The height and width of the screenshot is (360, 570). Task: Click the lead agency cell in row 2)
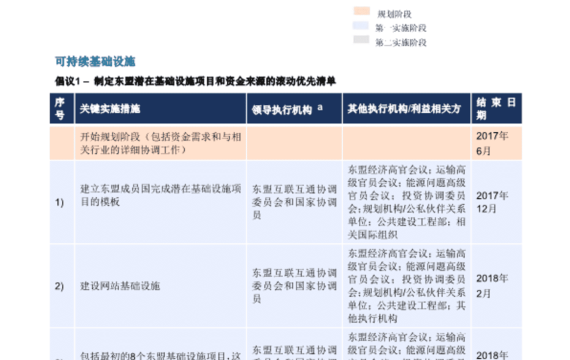(294, 286)
